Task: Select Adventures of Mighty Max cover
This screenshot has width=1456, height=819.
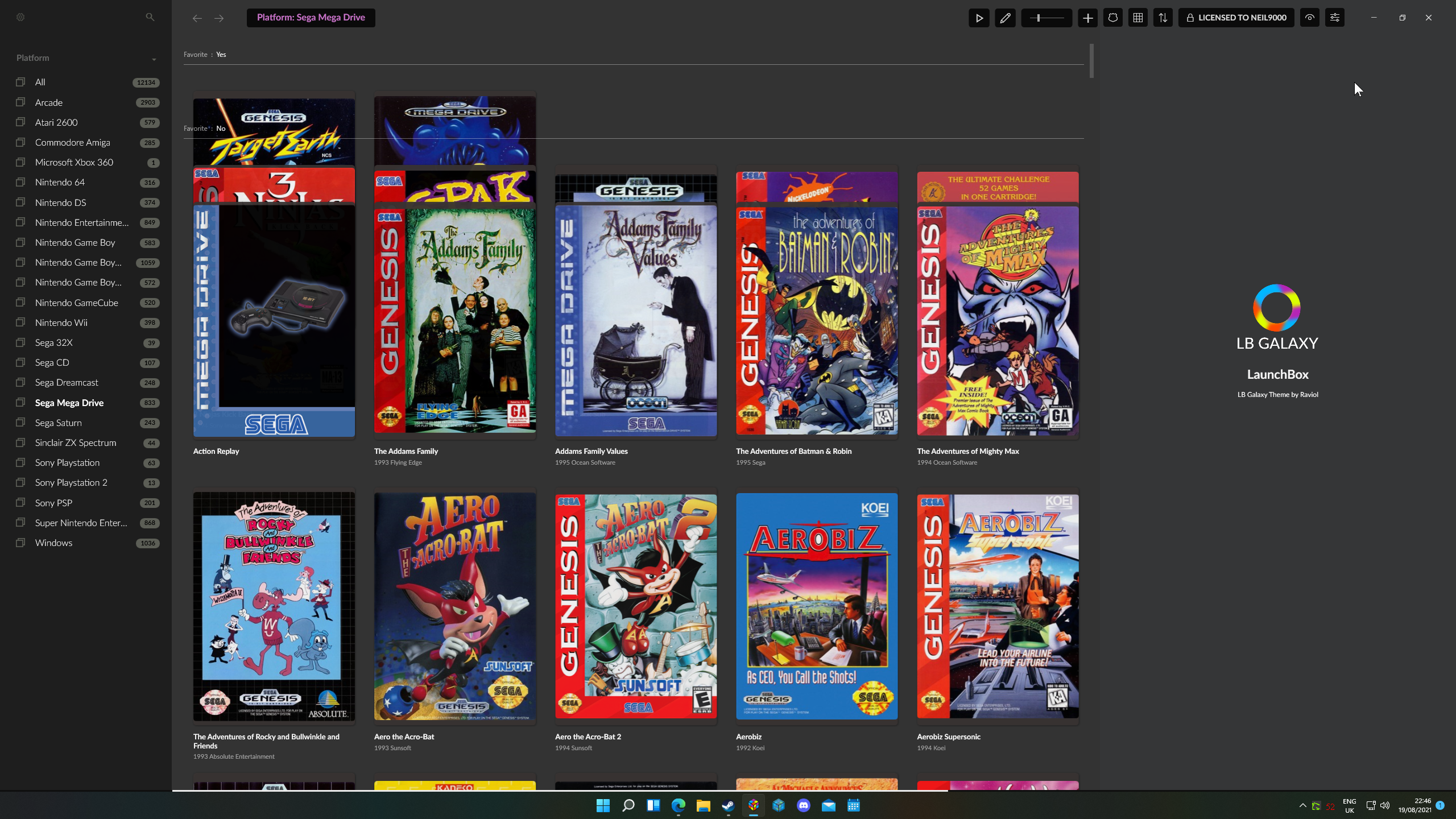Action: tap(997, 320)
